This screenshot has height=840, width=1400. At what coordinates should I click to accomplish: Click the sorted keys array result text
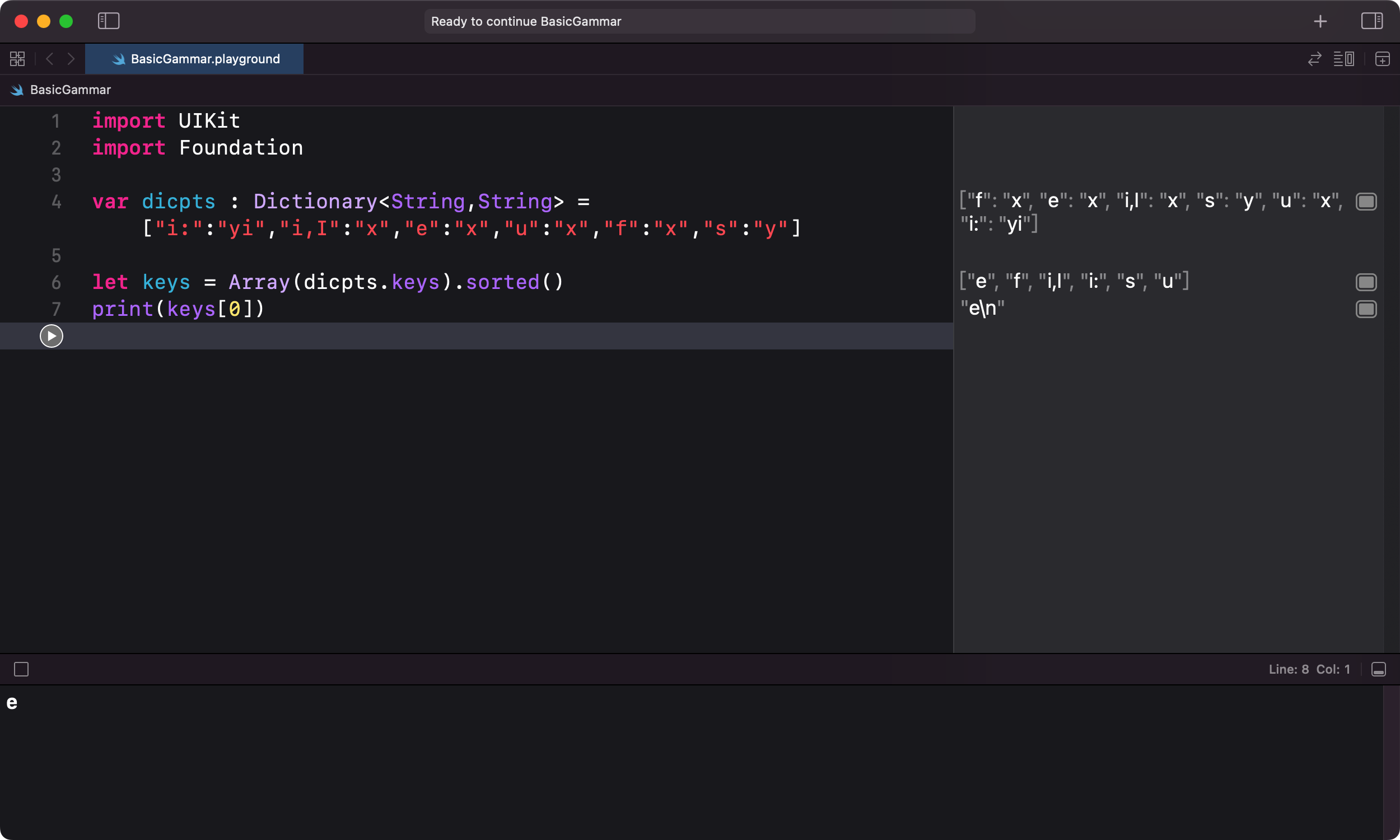[1075, 281]
